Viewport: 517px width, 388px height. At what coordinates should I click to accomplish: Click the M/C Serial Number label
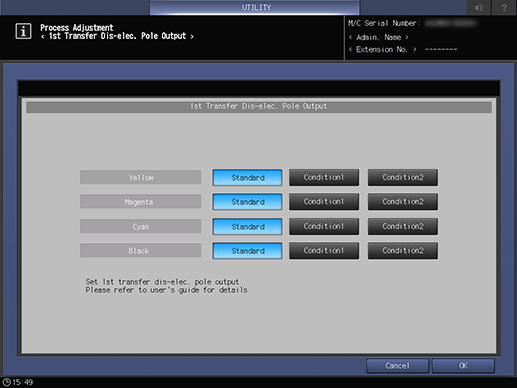tap(384, 23)
